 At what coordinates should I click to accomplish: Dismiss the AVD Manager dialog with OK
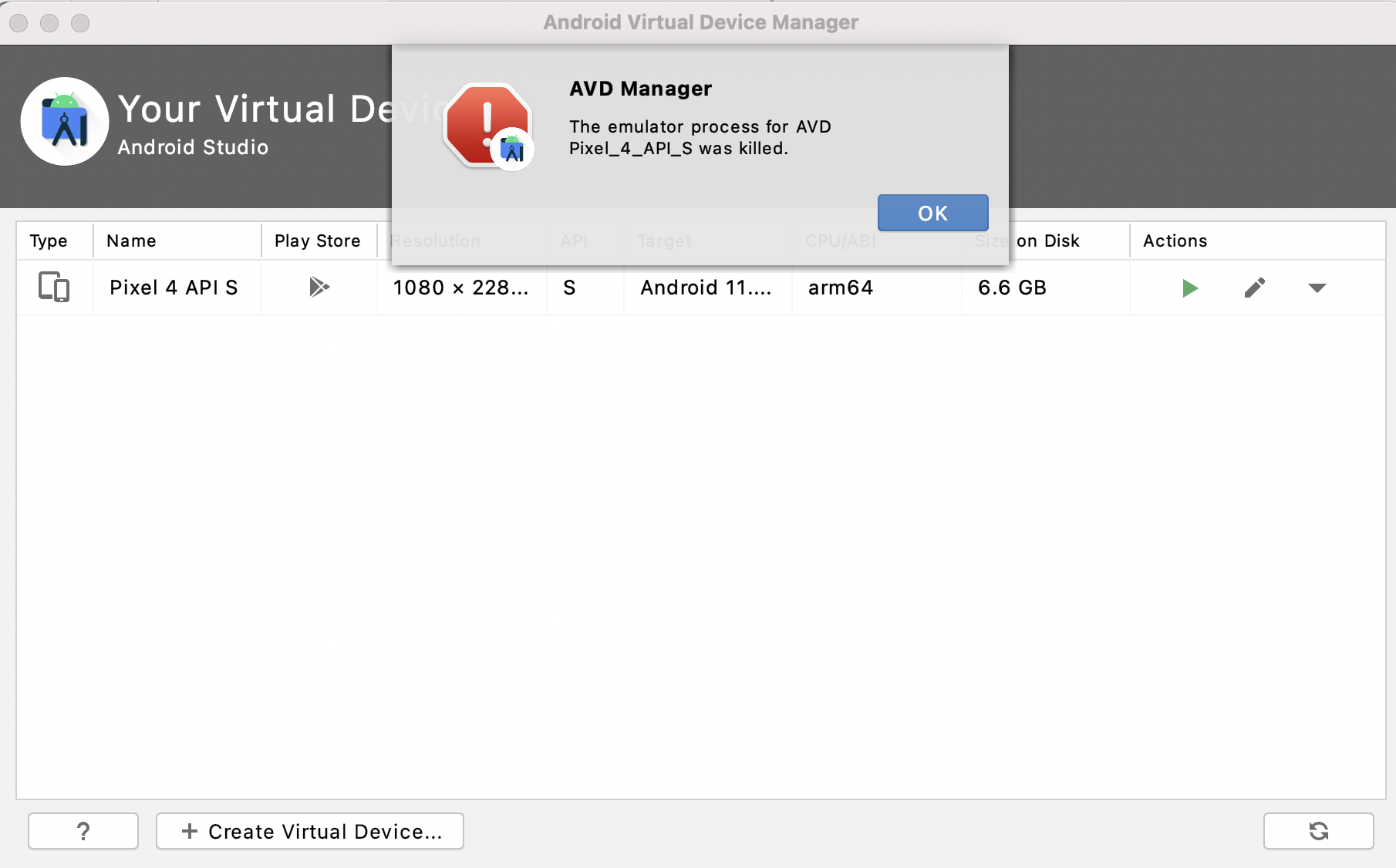(932, 213)
